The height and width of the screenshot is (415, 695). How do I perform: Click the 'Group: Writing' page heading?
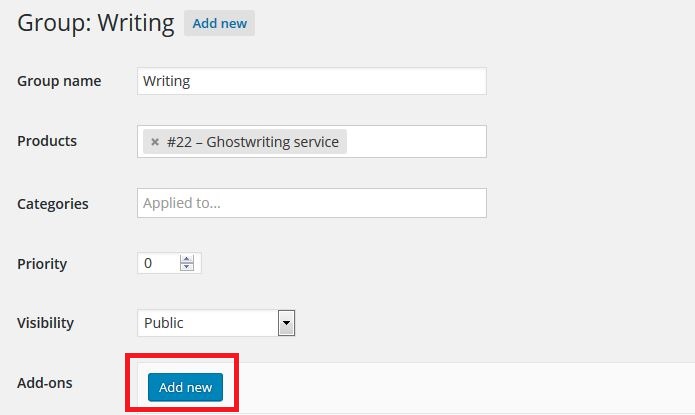pos(96,23)
